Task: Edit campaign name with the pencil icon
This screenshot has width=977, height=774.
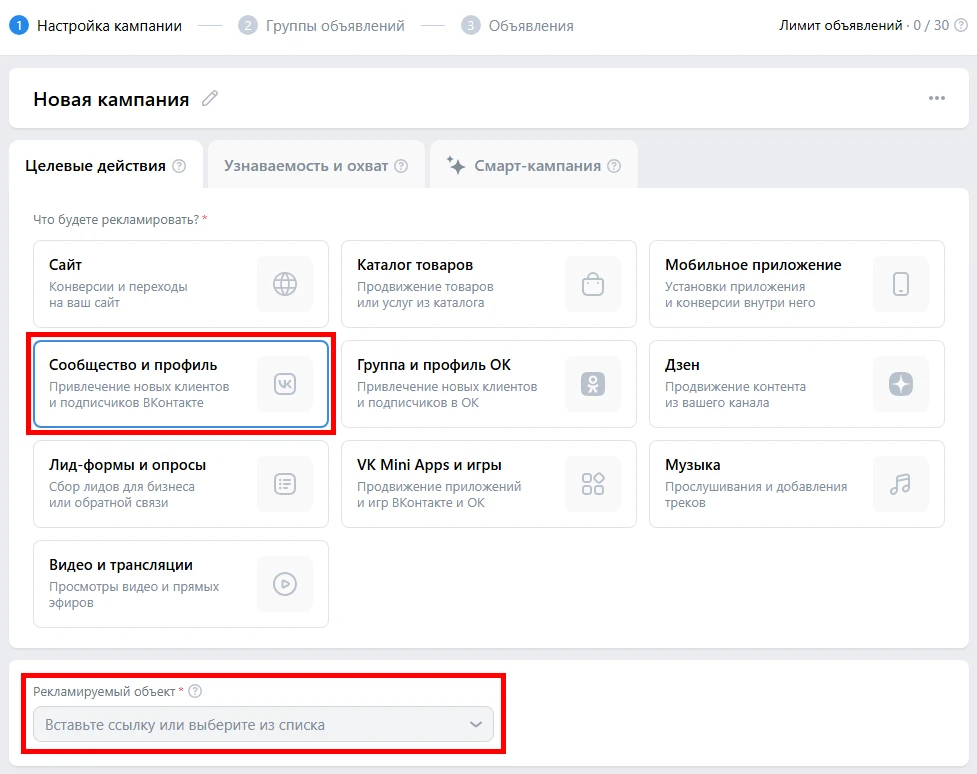Action: click(209, 98)
